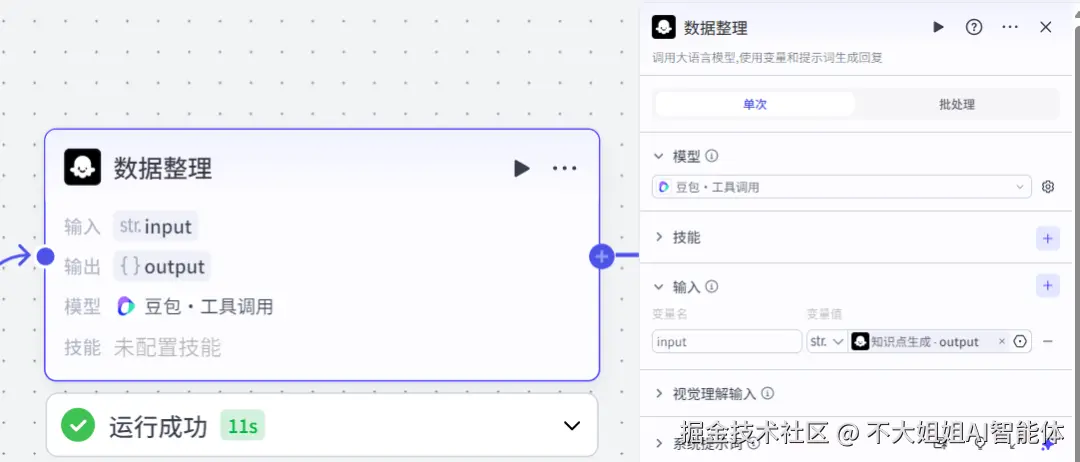Switch to the 单次 tab
The width and height of the screenshot is (1080, 462).
pos(755,105)
